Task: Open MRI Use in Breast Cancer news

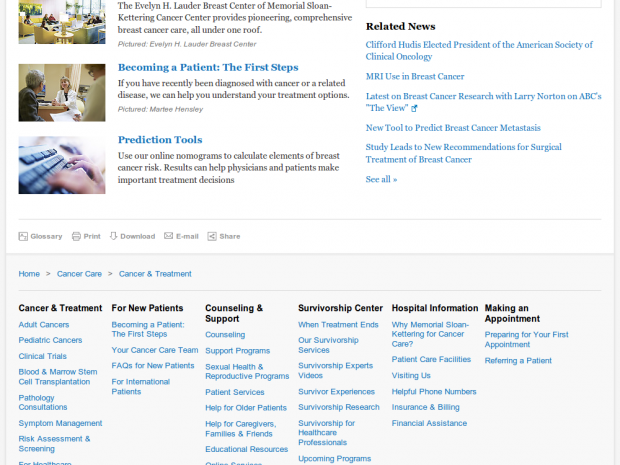Action: point(415,76)
